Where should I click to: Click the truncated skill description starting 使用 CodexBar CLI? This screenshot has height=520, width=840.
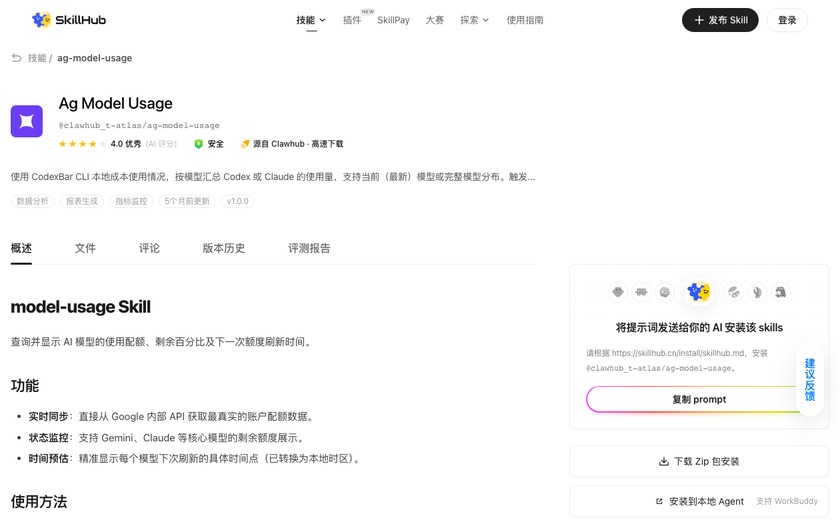click(x=273, y=177)
